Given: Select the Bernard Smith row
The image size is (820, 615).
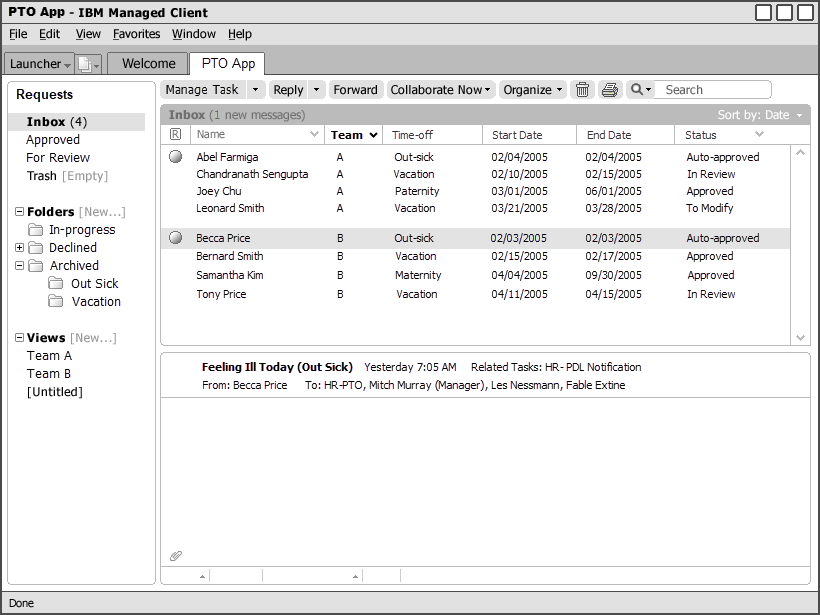Looking at the screenshot, I should click(475, 256).
